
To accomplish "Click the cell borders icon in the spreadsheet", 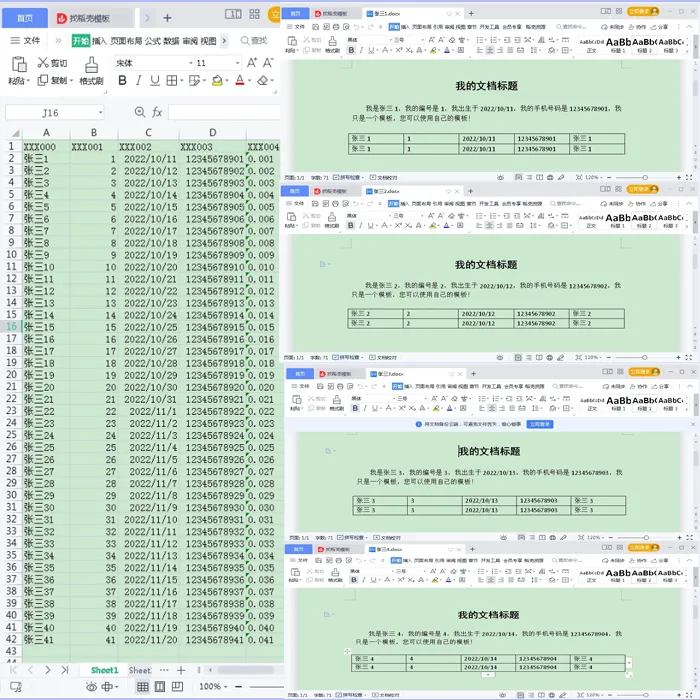I will coord(171,80).
